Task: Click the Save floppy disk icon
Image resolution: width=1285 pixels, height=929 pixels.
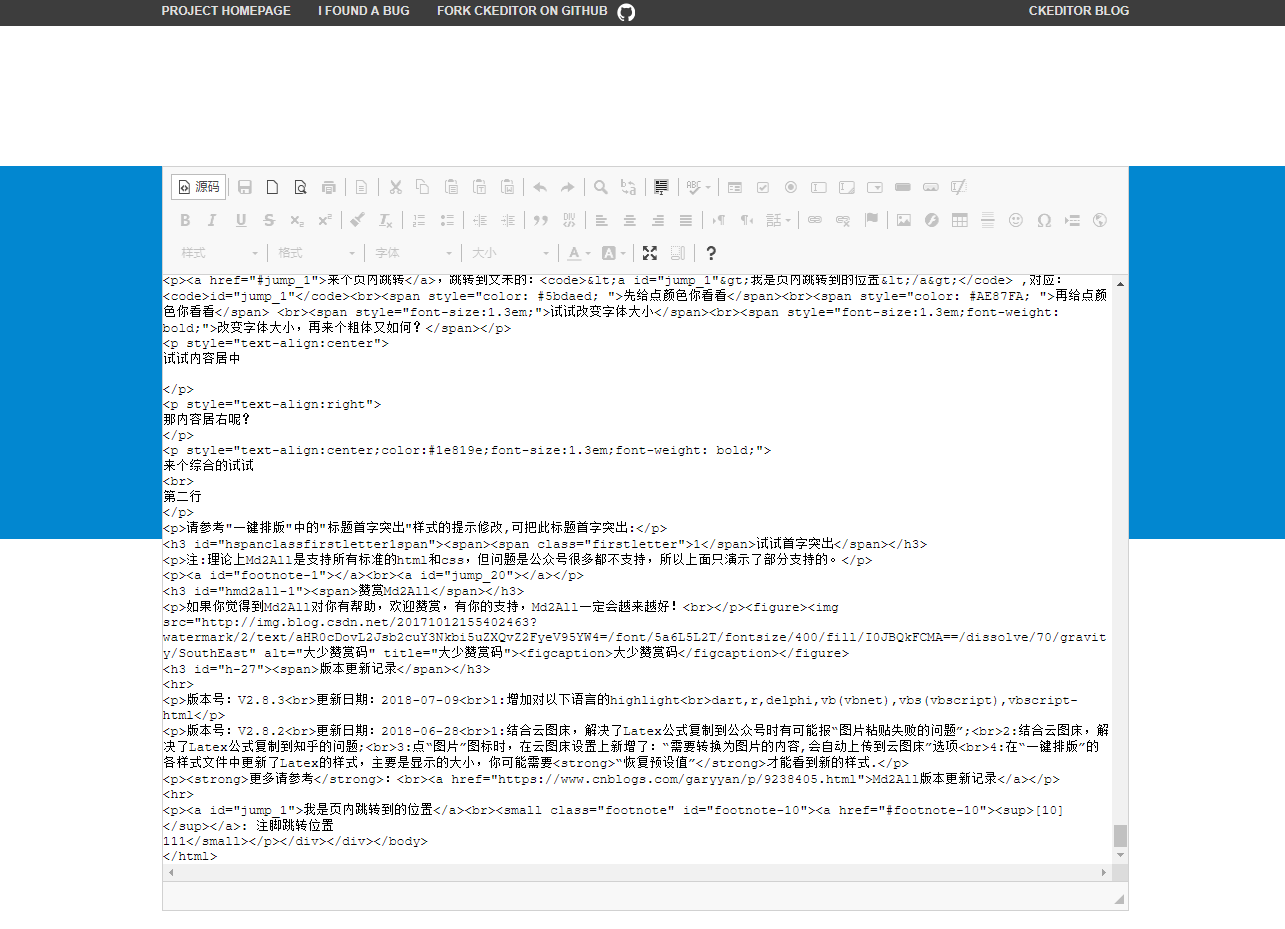Action: (x=244, y=187)
